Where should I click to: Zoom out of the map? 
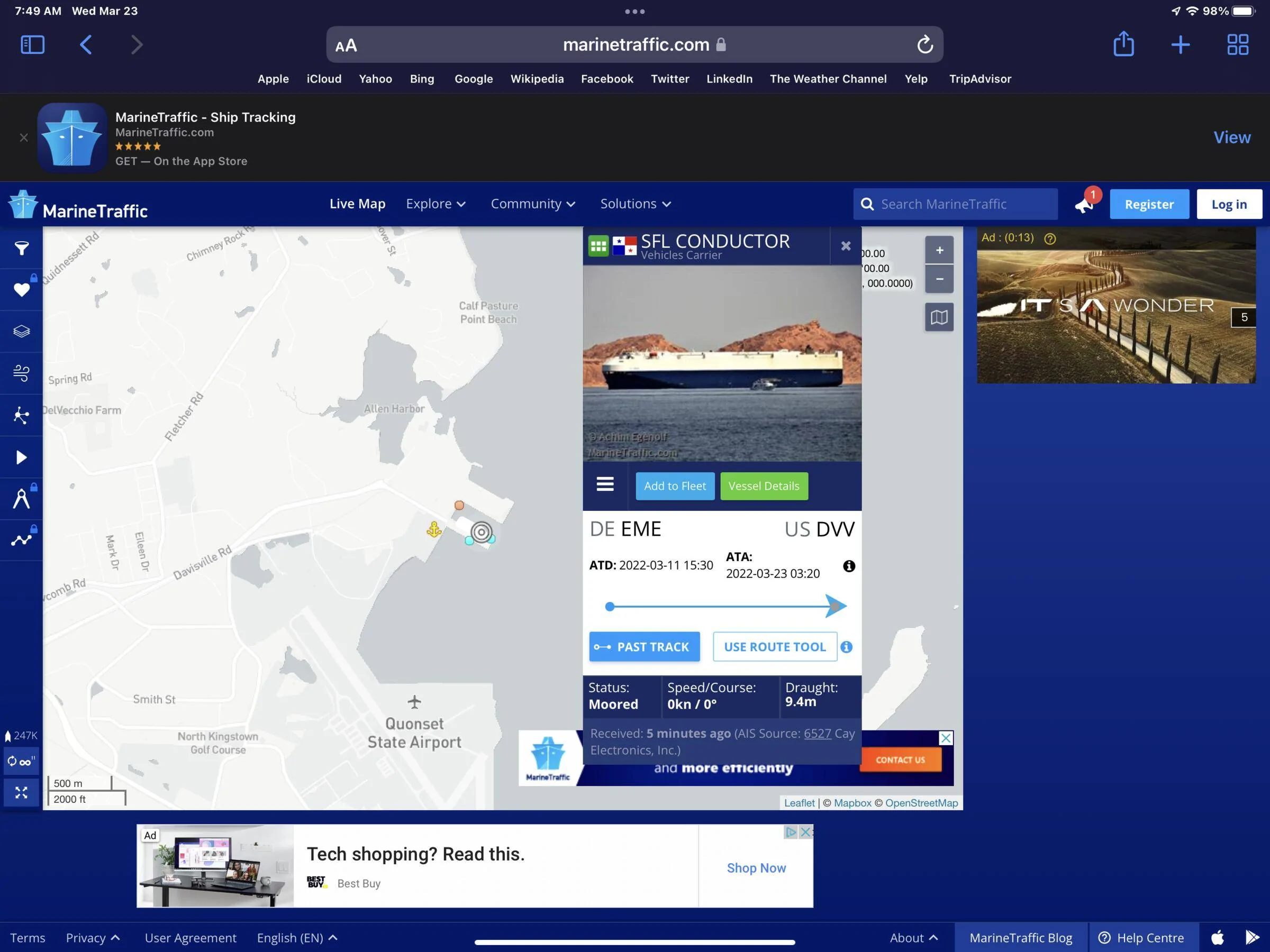939,279
